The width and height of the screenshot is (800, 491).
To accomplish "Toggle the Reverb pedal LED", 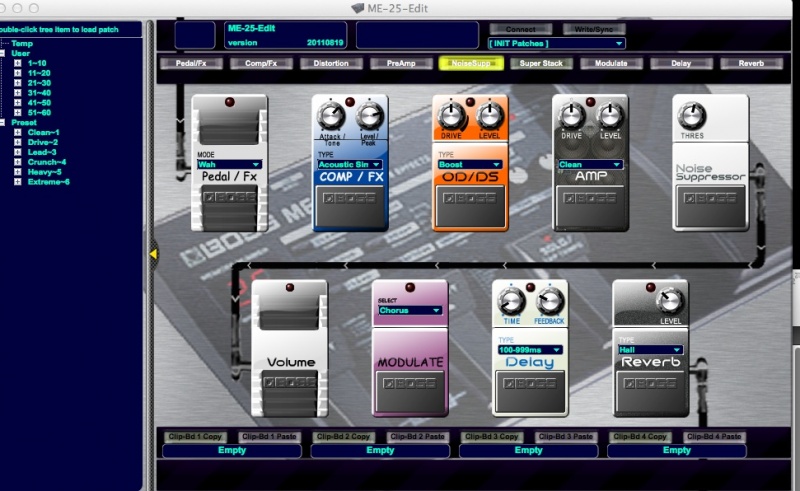I will pos(651,287).
